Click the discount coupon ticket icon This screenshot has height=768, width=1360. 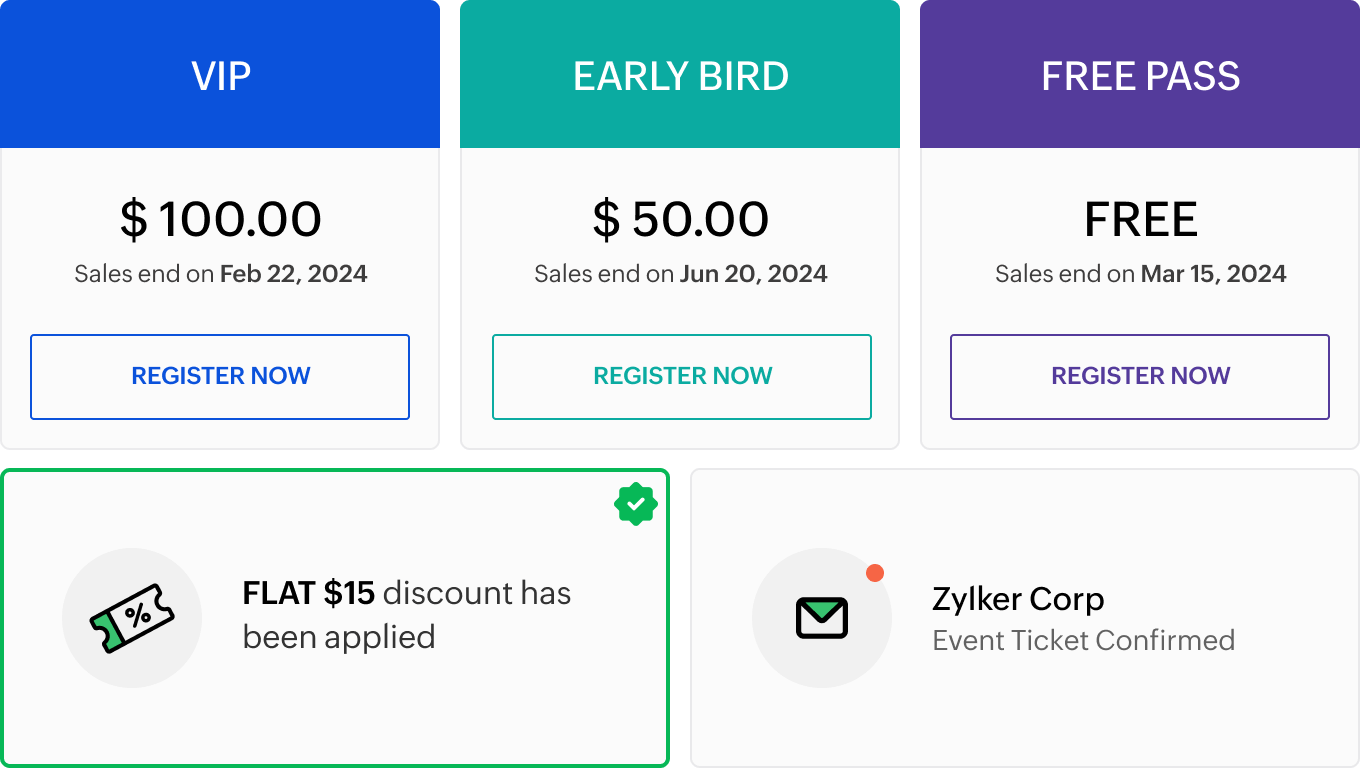click(132, 618)
